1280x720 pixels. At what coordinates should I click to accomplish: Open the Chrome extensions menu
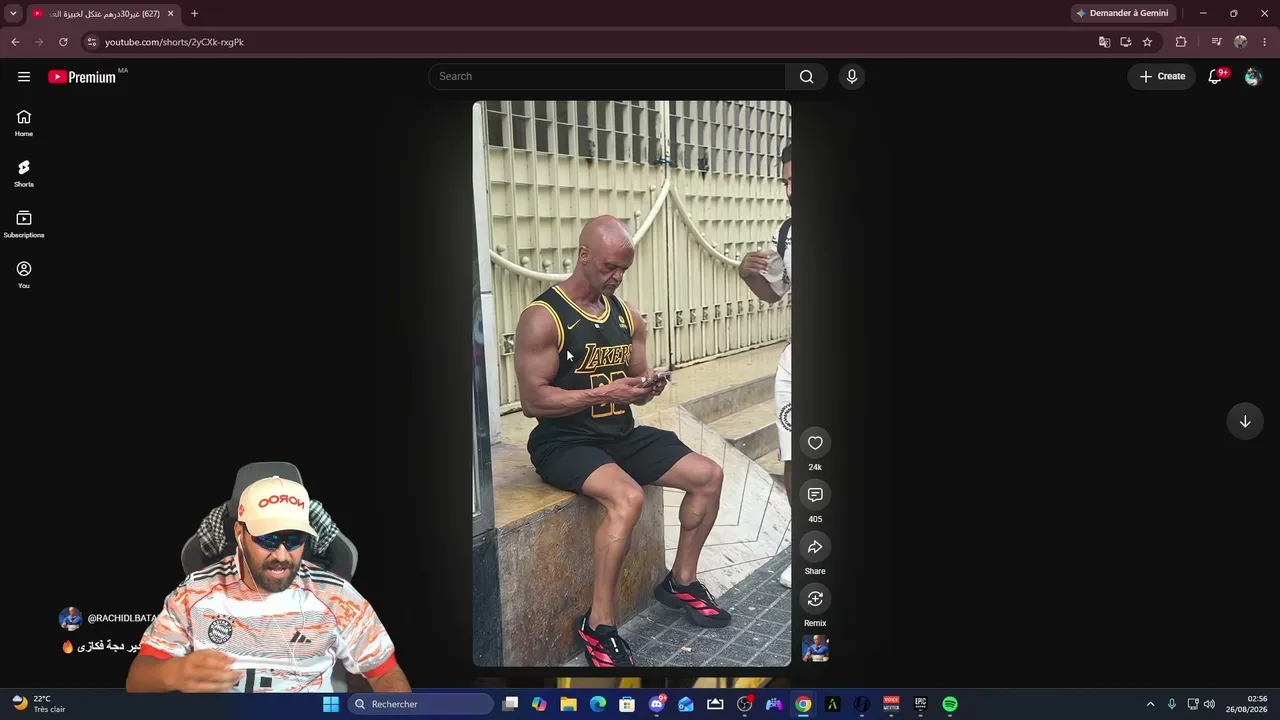coord(1181,42)
